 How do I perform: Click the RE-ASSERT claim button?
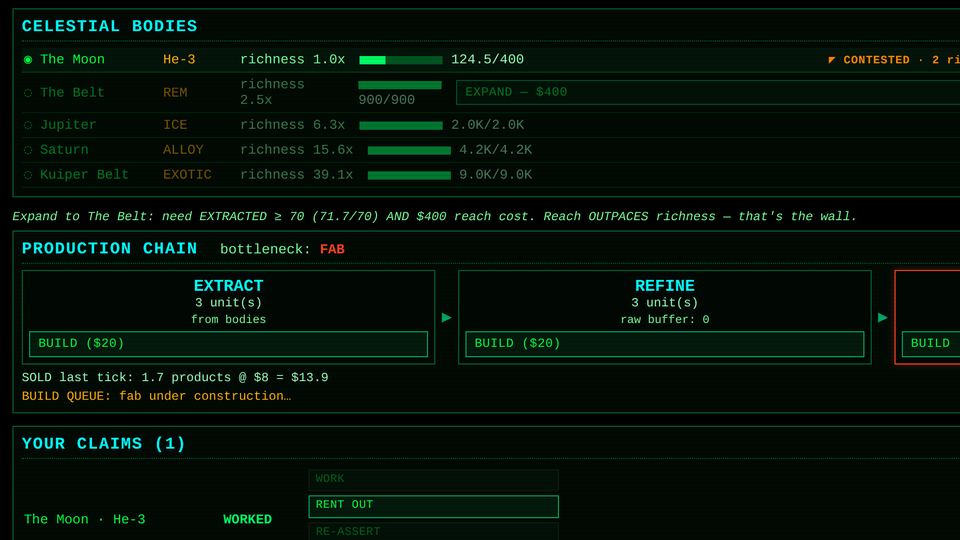pos(433,531)
